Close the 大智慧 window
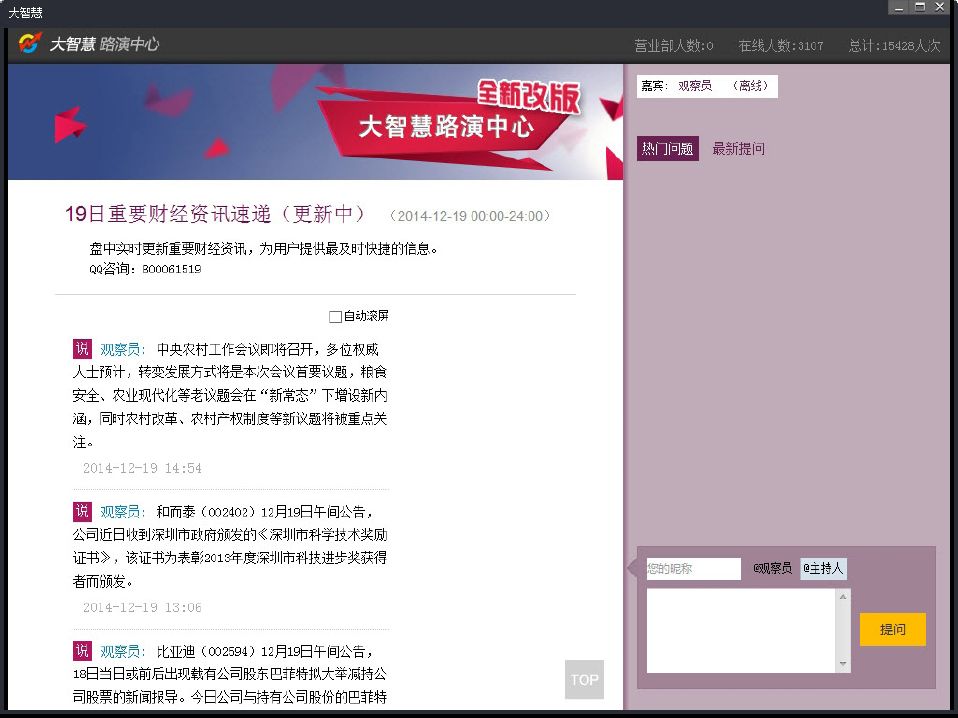Viewport: 958px width, 718px height. coord(940,7)
